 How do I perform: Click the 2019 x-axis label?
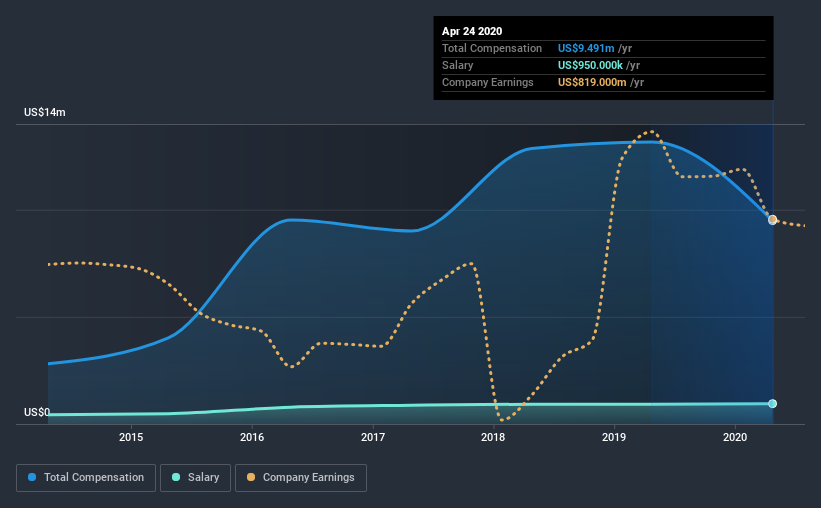(614, 437)
